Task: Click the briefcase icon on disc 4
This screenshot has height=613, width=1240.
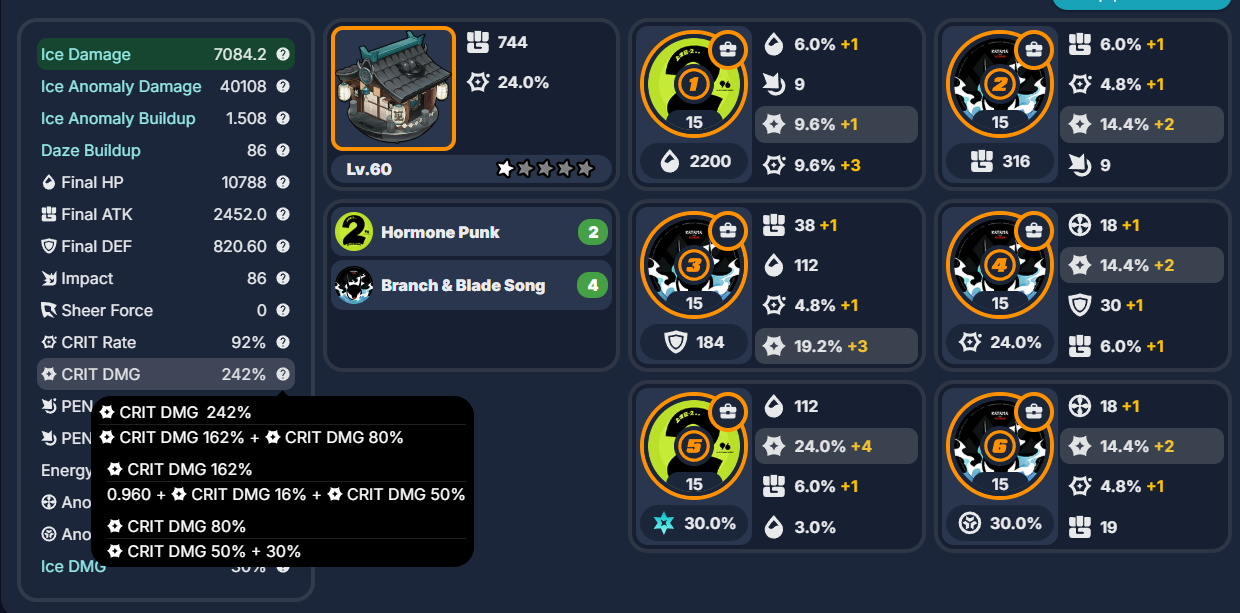Action: click(1035, 230)
